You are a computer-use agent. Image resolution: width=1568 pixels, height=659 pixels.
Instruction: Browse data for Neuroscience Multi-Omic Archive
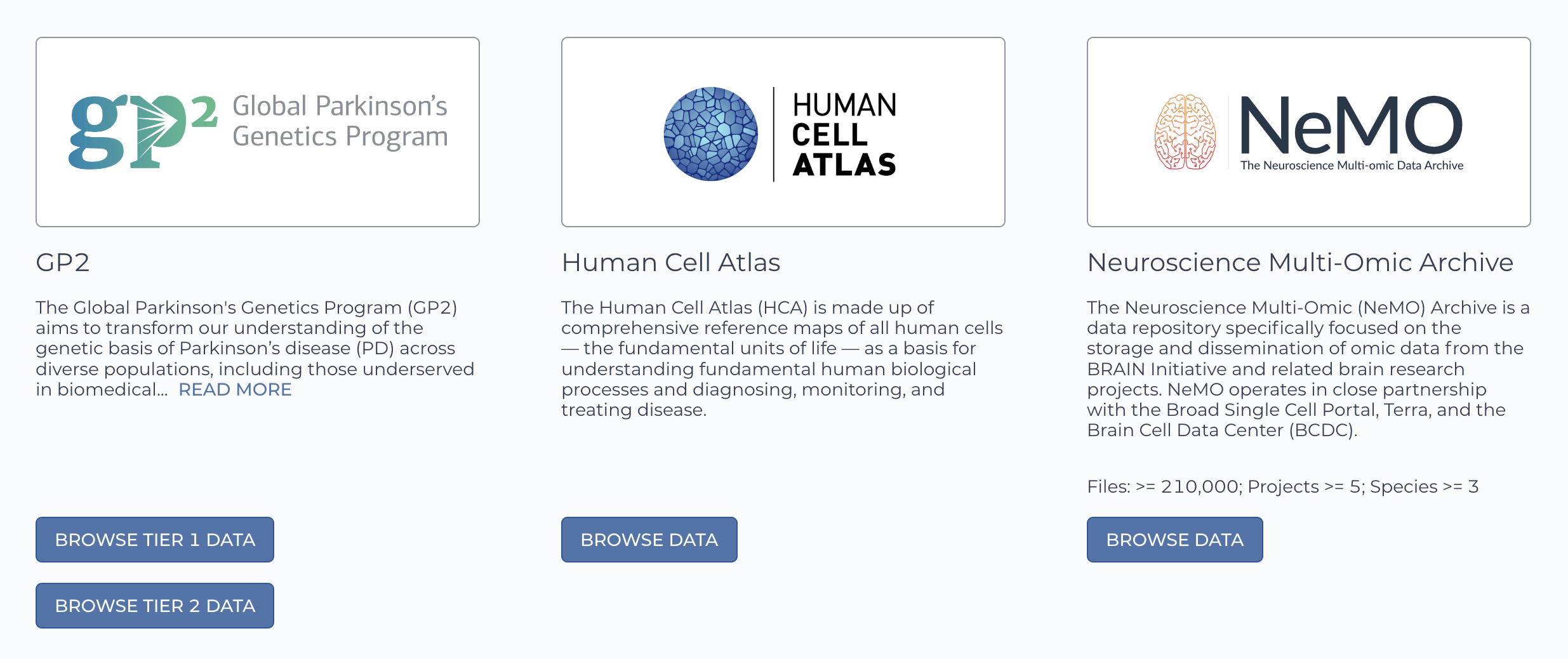point(1174,540)
